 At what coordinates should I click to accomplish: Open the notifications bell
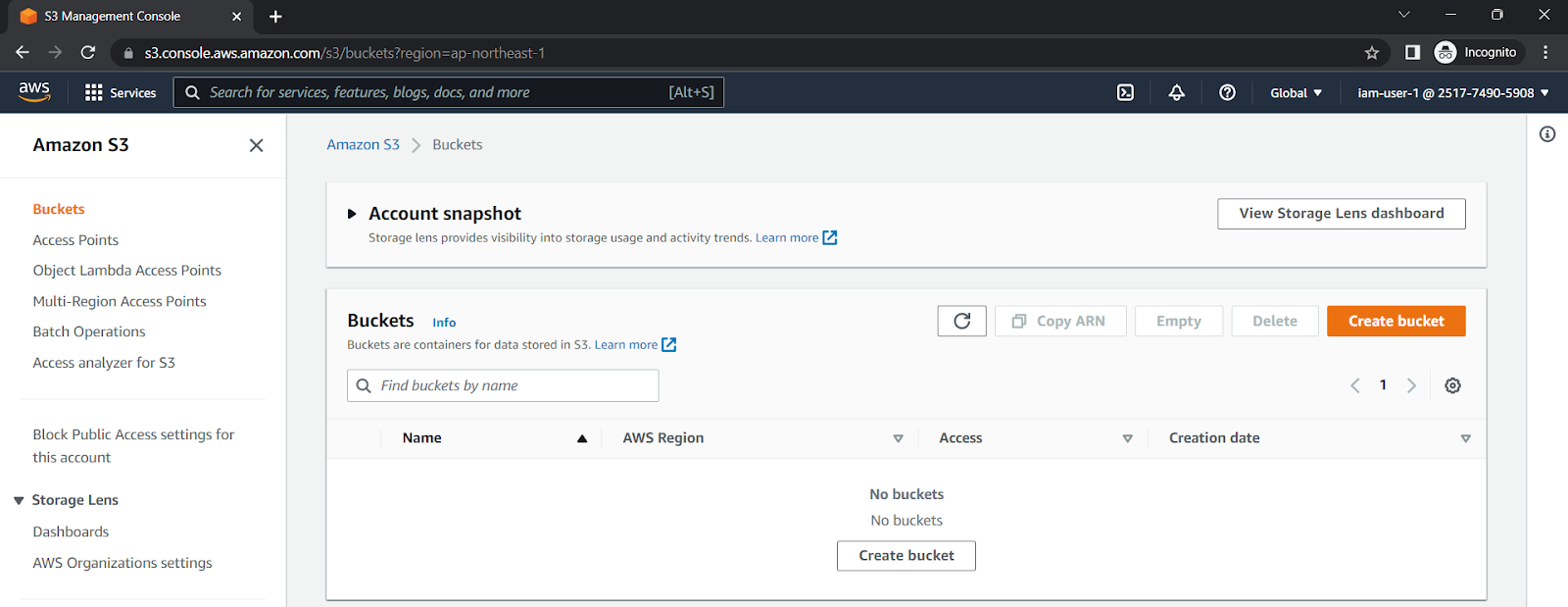pyautogui.click(x=1176, y=92)
